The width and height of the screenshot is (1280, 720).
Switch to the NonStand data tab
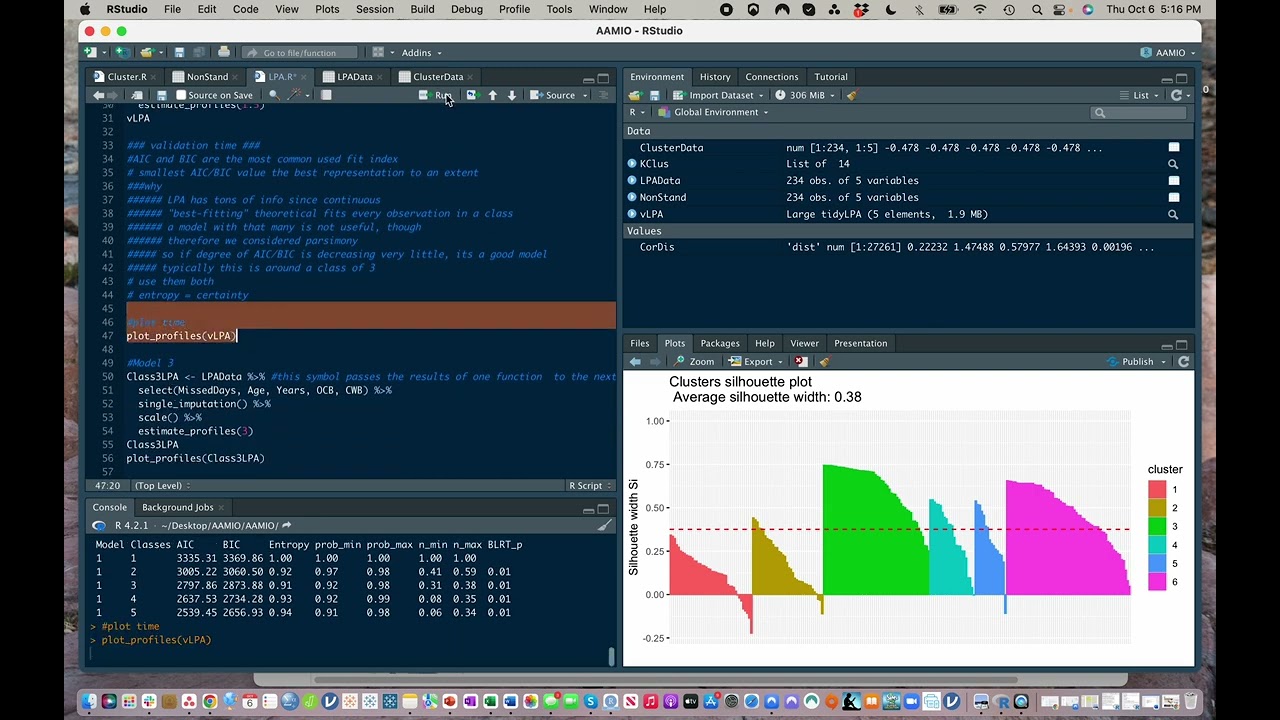(207, 77)
